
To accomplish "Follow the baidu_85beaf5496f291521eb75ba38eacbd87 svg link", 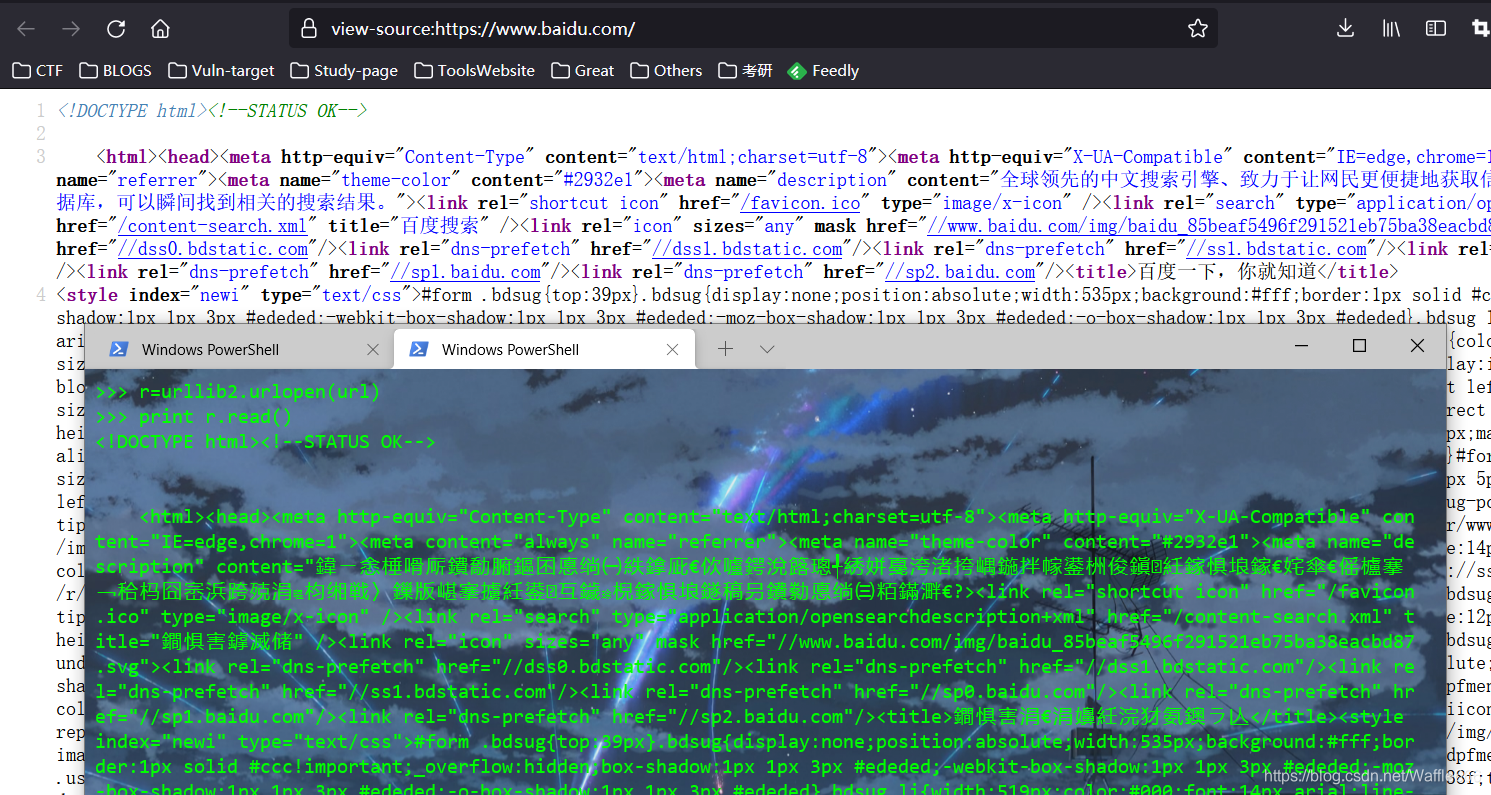I will tap(1209, 226).
